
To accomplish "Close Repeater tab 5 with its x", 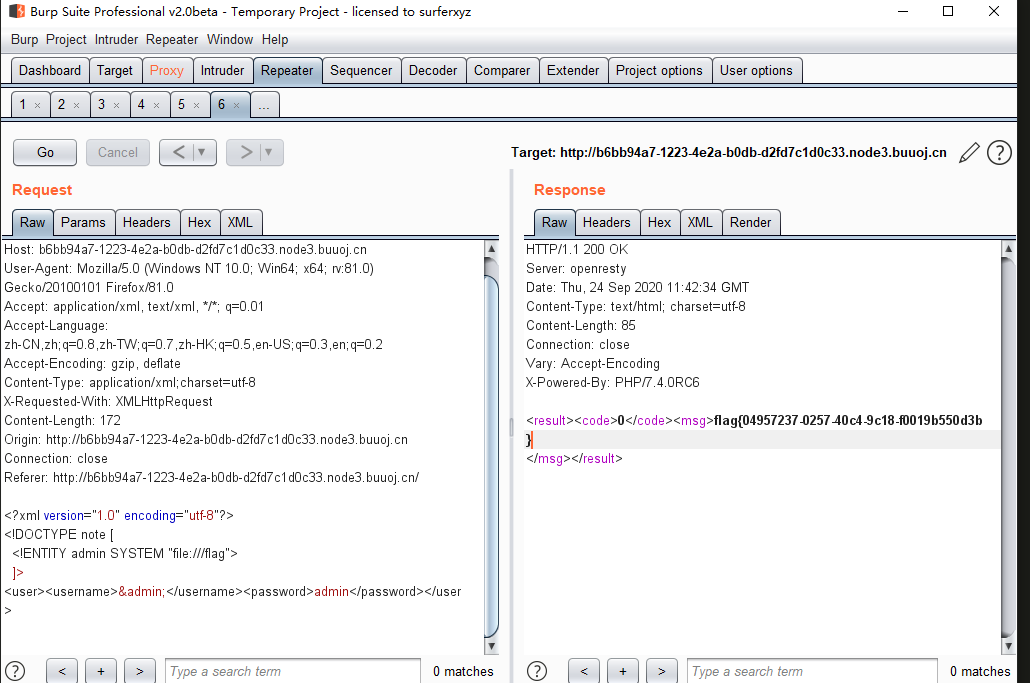I will point(196,105).
